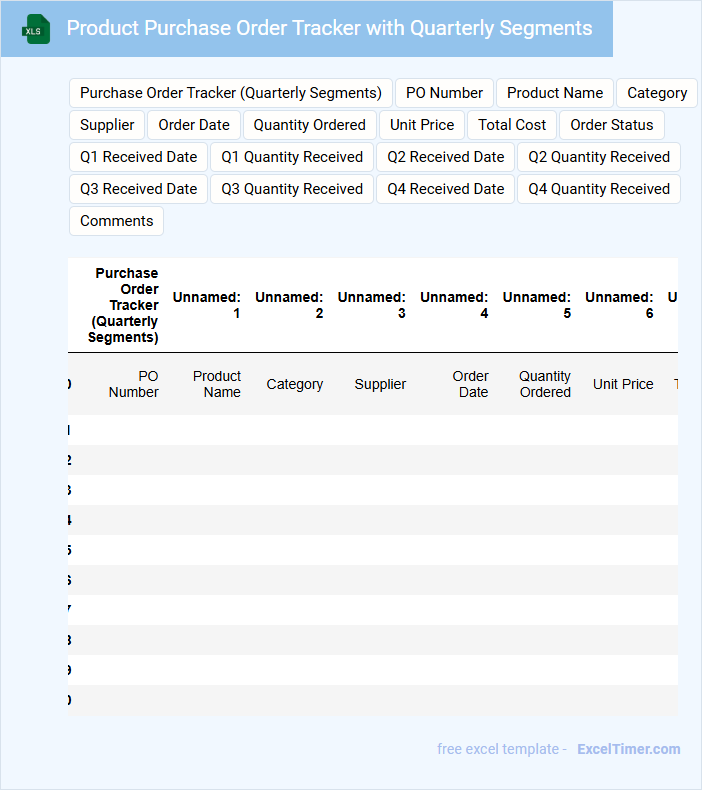The width and height of the screenshot is (702, 790).
Task: Pick the Quantity Ordered tag
Action: 309,125
